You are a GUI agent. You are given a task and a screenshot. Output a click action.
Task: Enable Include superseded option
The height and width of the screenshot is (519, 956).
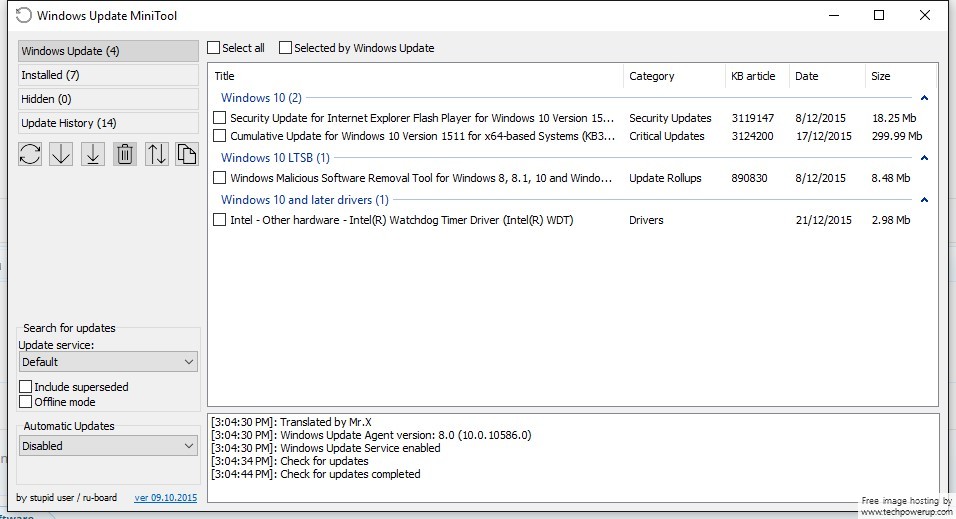click(26, 387)
